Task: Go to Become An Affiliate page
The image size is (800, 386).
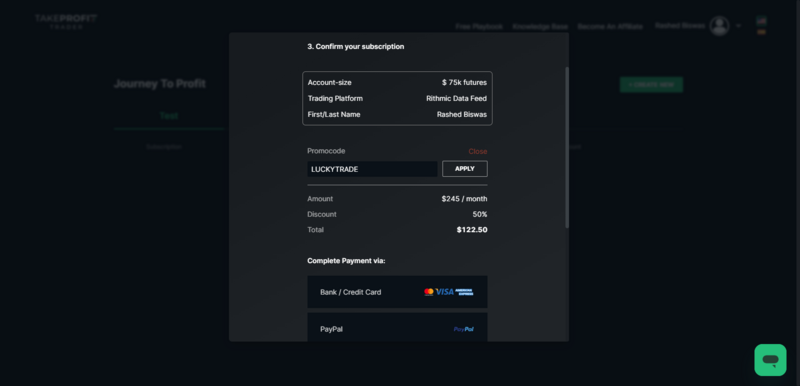Action: click(610, 27)
